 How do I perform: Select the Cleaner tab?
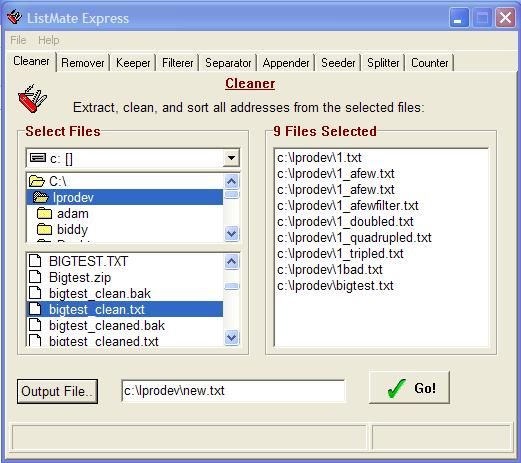(x=31, y=61)
